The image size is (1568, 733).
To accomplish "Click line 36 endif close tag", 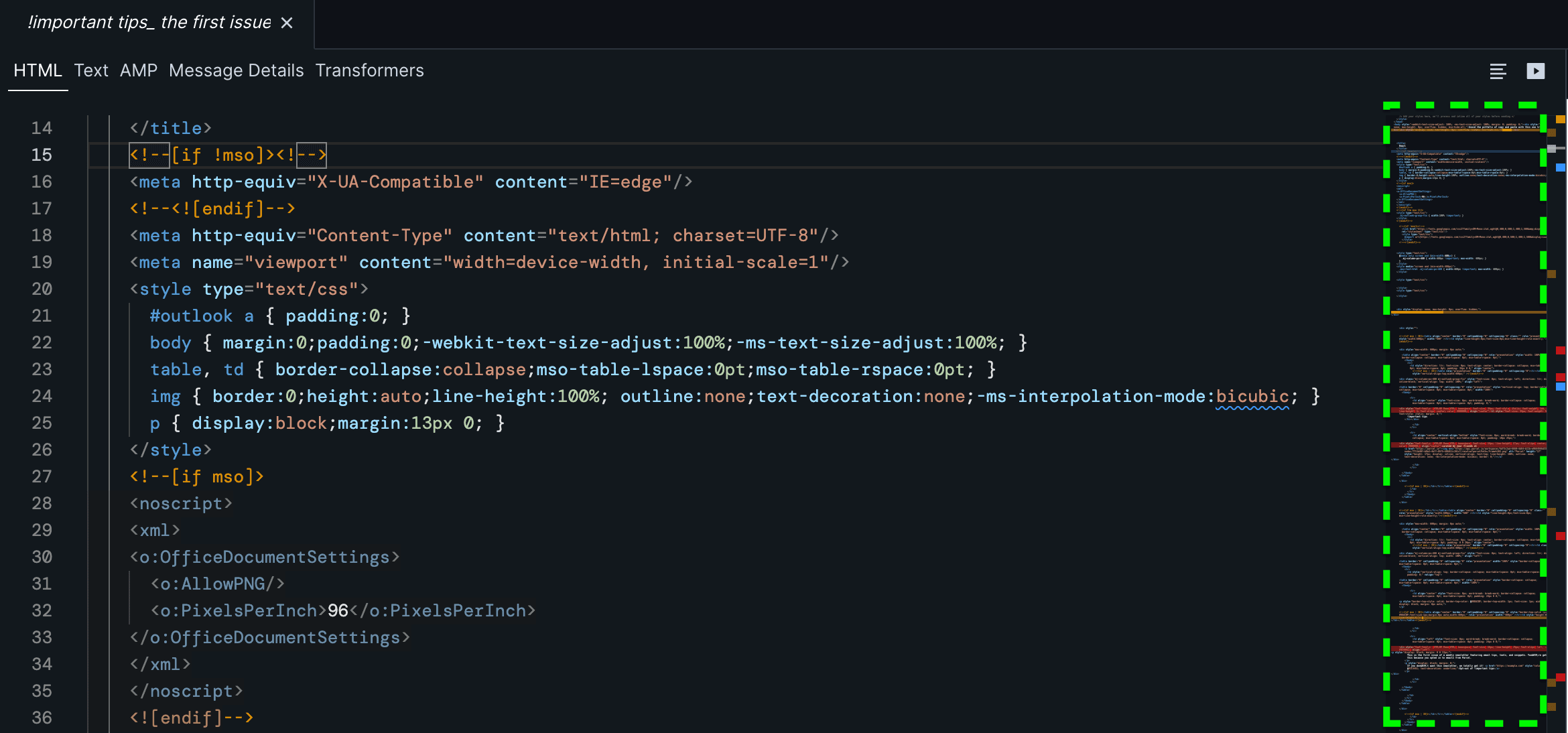I will pos(191,717).
